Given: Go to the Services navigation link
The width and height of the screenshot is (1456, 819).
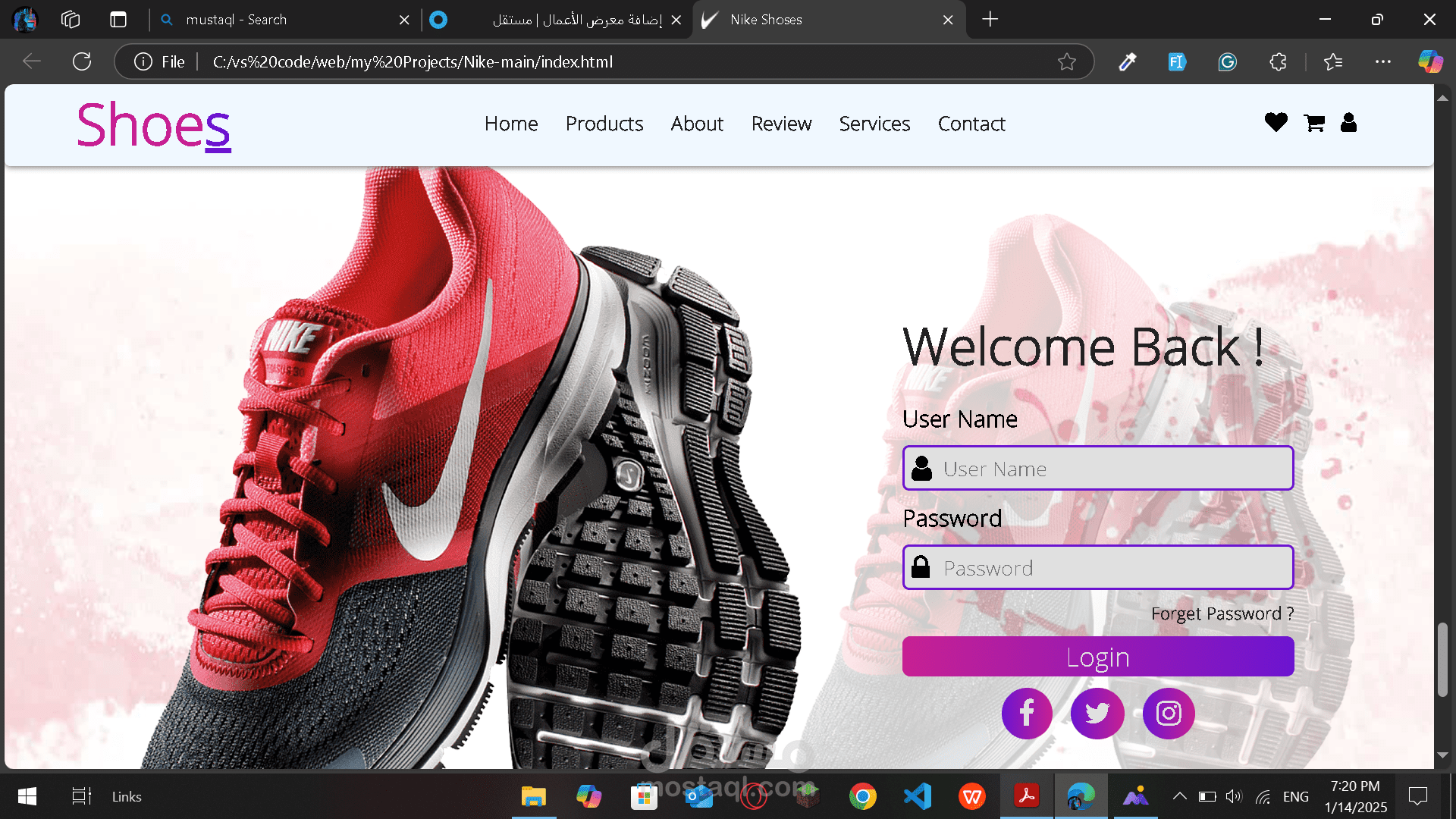Looking at the screenshot, I should click(x=874, y=124).
